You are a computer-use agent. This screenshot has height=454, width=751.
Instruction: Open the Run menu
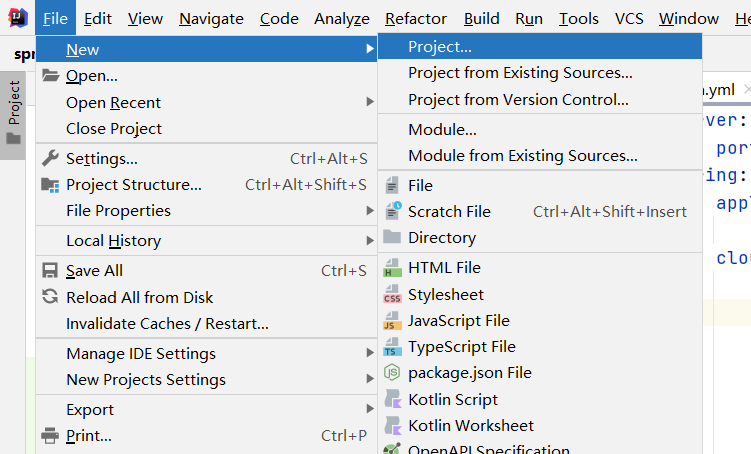(x=529, y=18)
